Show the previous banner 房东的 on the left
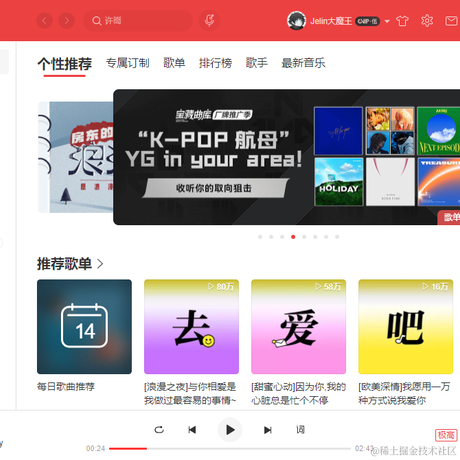 click(x=76, y=157)
